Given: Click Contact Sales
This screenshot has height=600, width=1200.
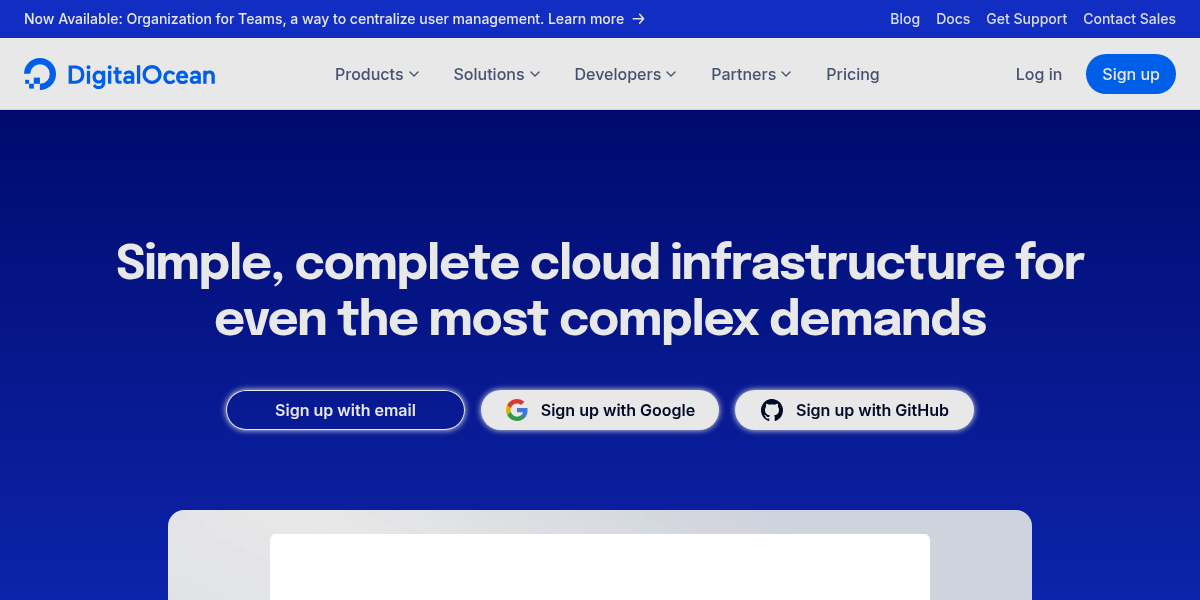Looking at the screenshot, I should 1129,19.
